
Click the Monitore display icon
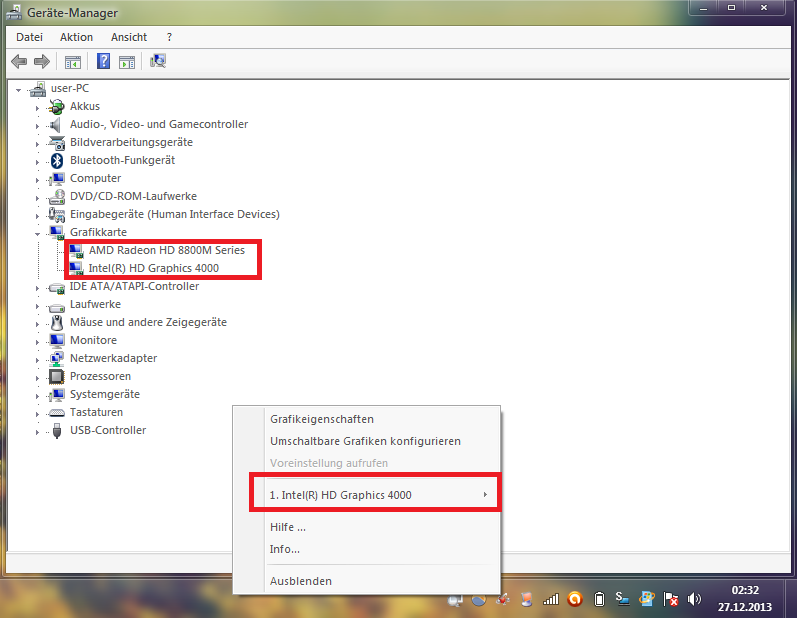coord(57,340)
